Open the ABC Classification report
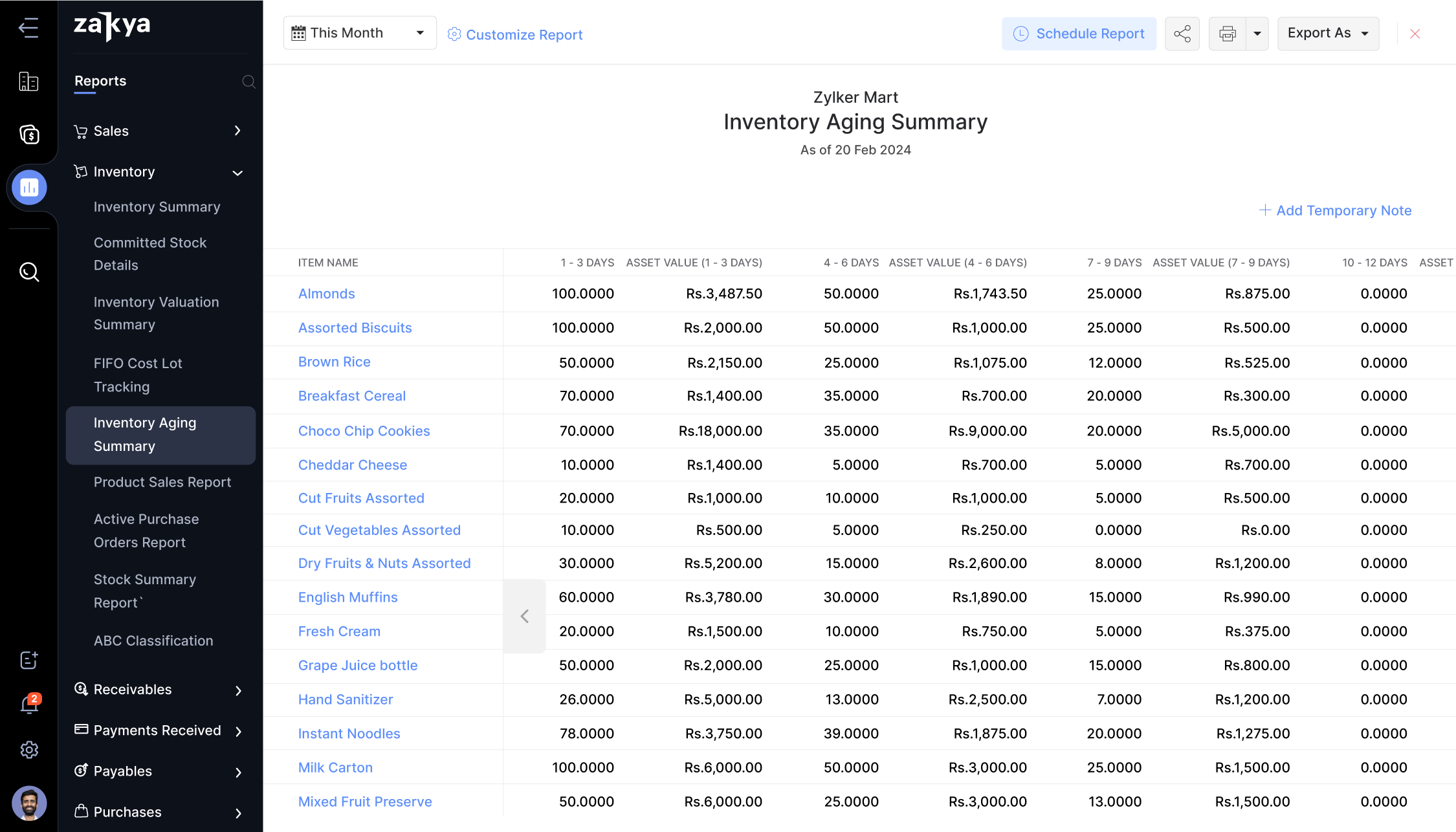1456x832 pixels. pyautogui.click(x=153, y=640)
